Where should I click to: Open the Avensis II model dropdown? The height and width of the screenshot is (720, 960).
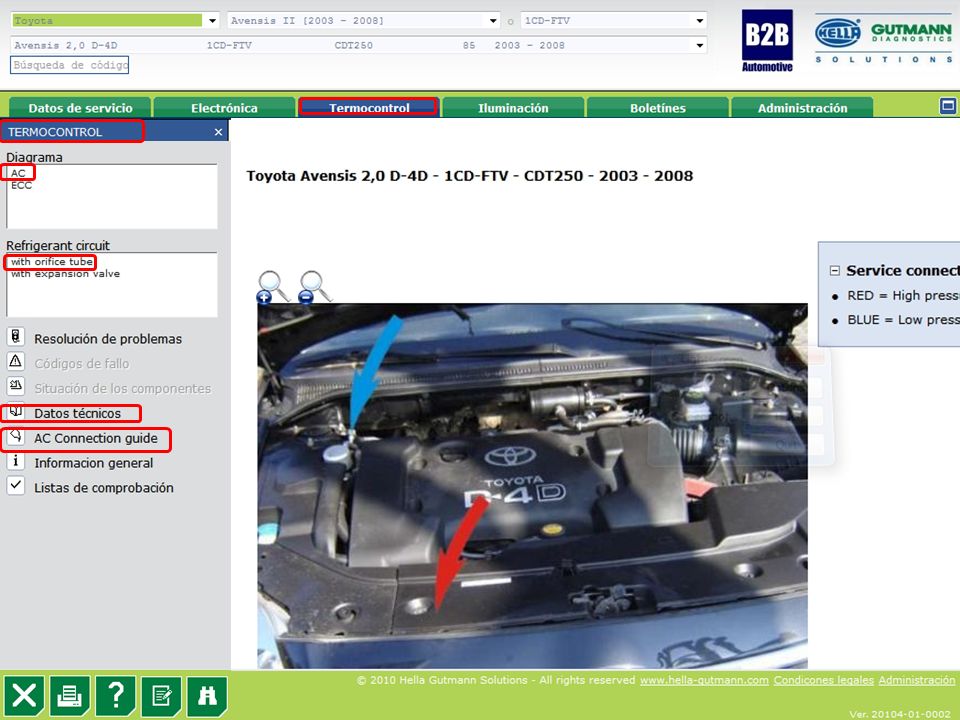(x=493, y=21)
